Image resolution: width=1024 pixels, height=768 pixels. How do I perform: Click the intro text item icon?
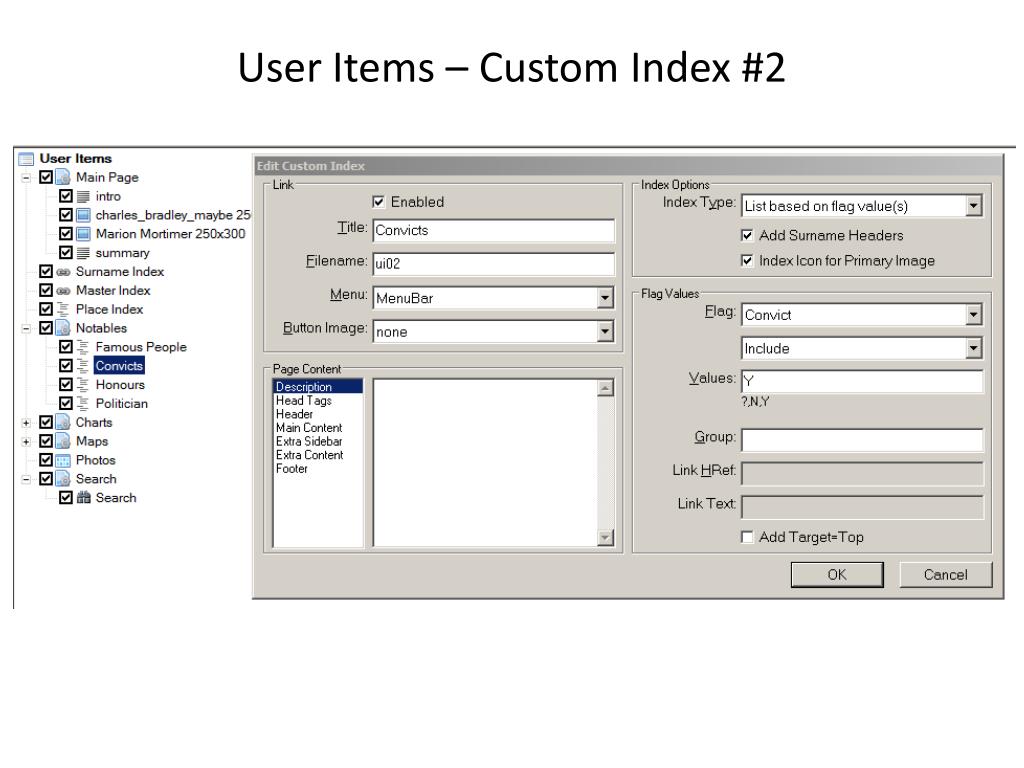(83, 196)
